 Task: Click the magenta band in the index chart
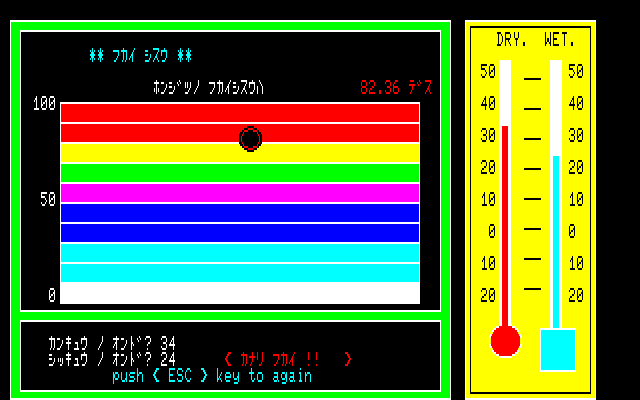click(x=240, y=193)
